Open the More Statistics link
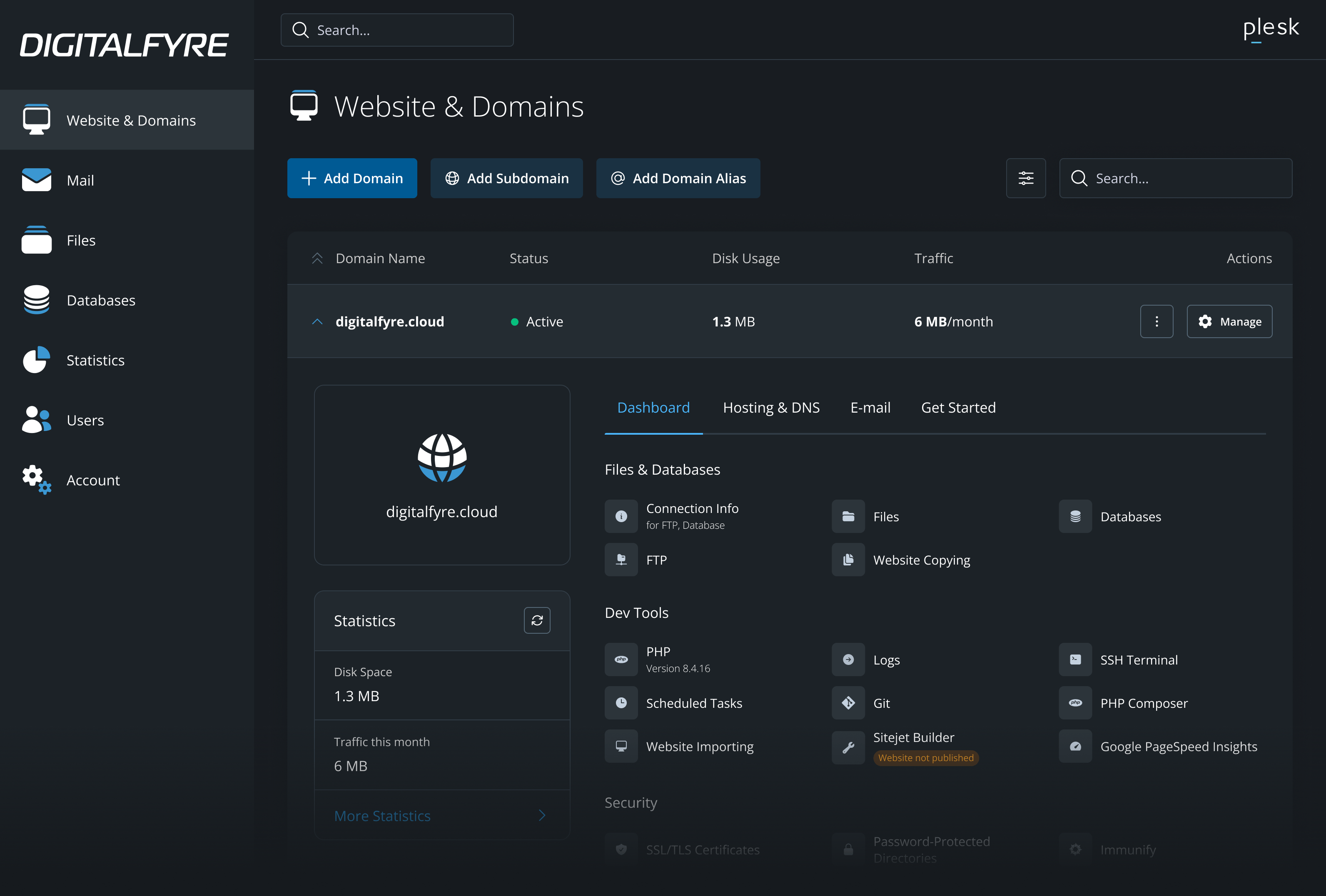The width and height of the screenshot is (1326, 896). point(382,816)
